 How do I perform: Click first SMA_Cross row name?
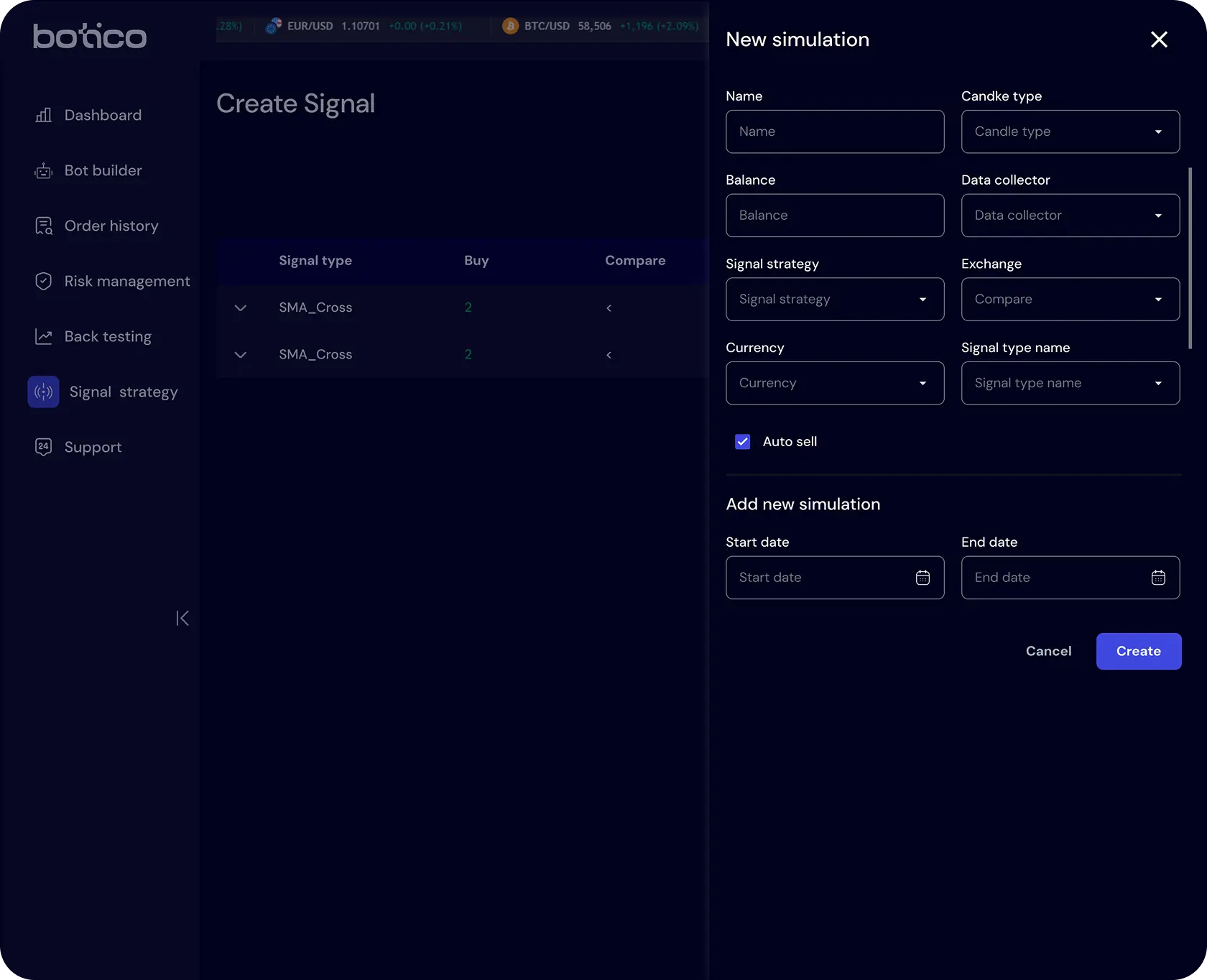point(315,308)
